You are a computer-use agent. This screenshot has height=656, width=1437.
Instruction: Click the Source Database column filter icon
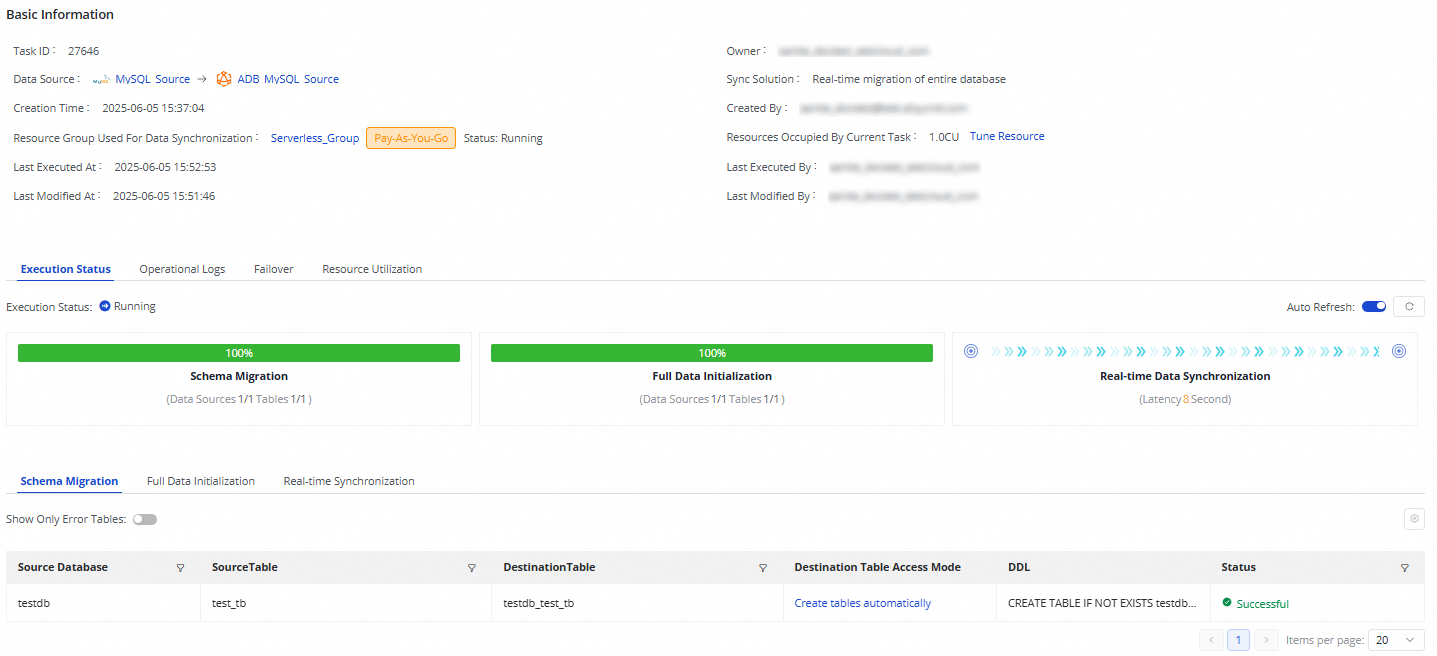pyautogui.click(x=181, y=568)
